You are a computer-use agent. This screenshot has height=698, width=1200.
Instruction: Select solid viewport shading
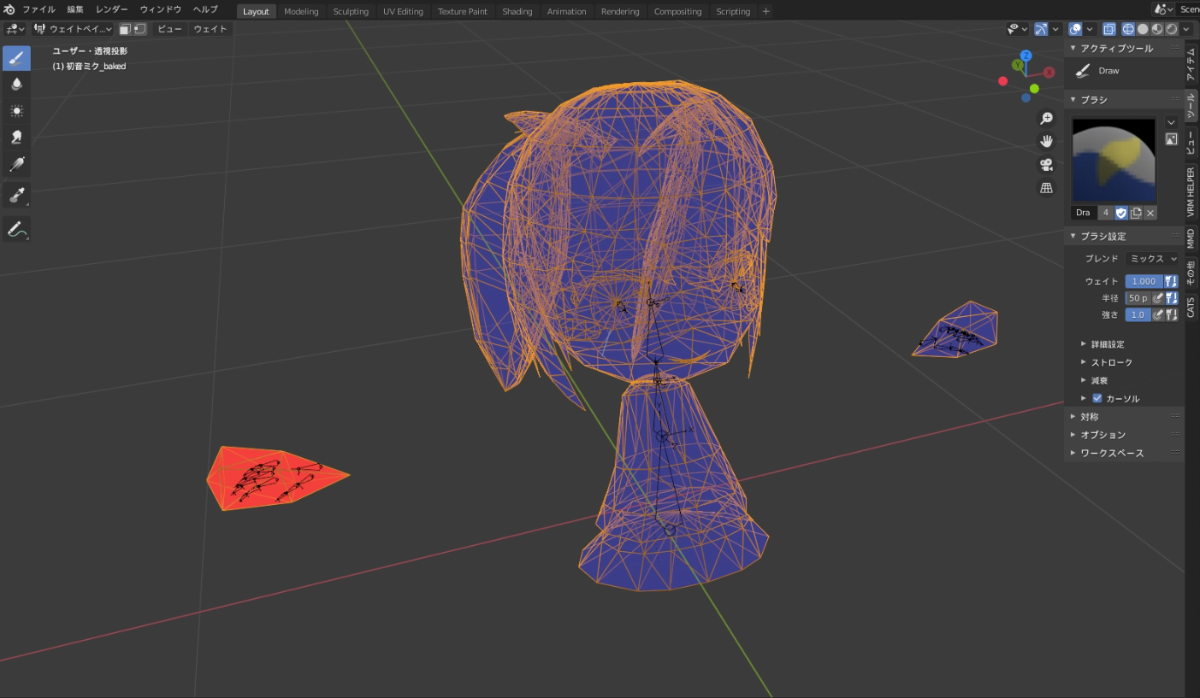tap(1142, 29)
